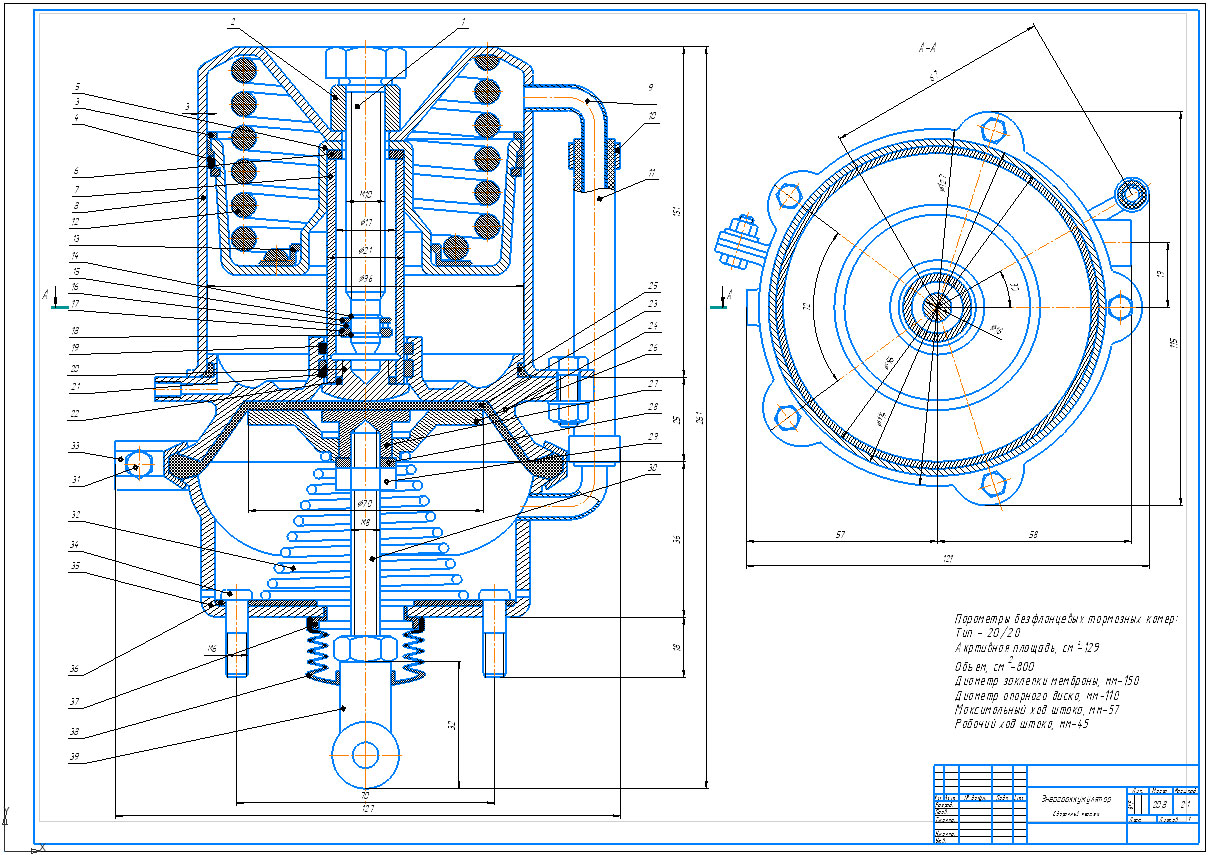Viewport: 1210px width, 855px height.
Task: Select part callout number 10
Action: point(651,116)
